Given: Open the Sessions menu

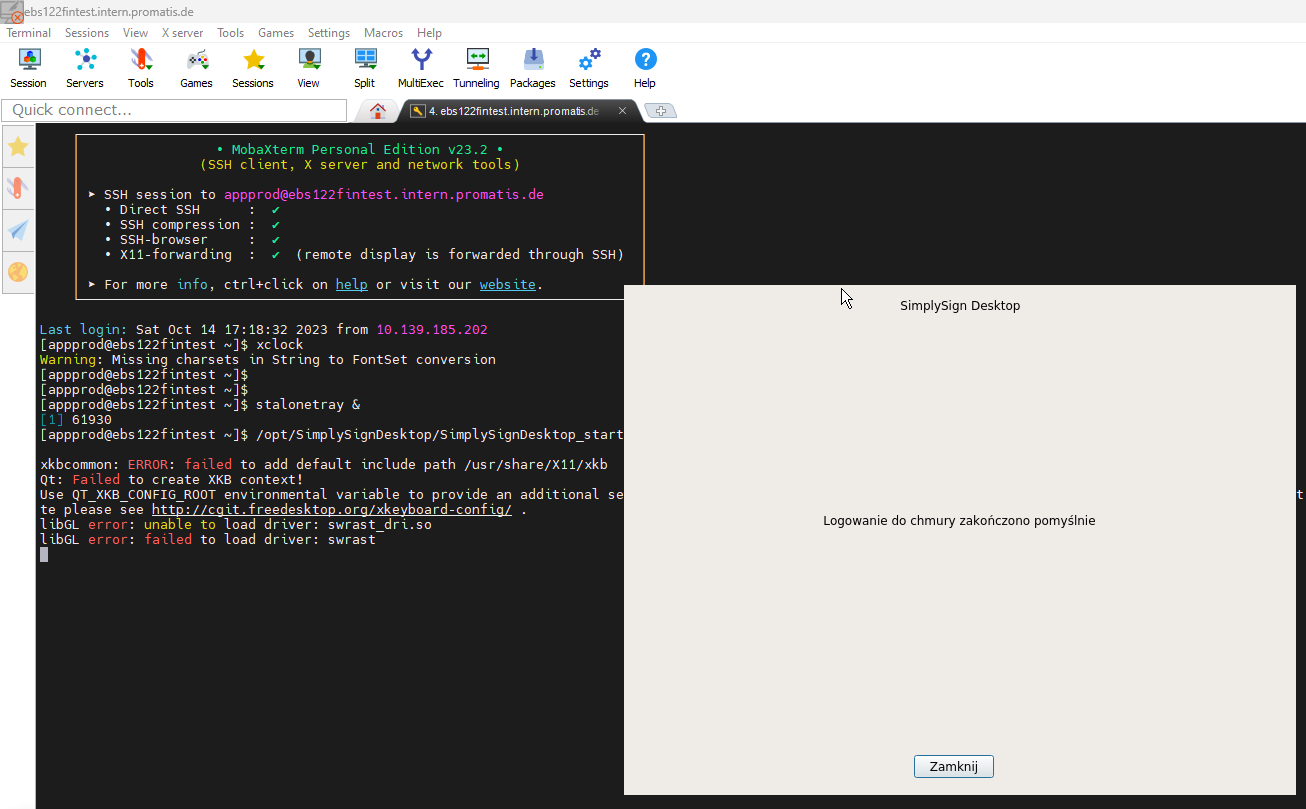Looking at the screenshot, I should (87, 33).
